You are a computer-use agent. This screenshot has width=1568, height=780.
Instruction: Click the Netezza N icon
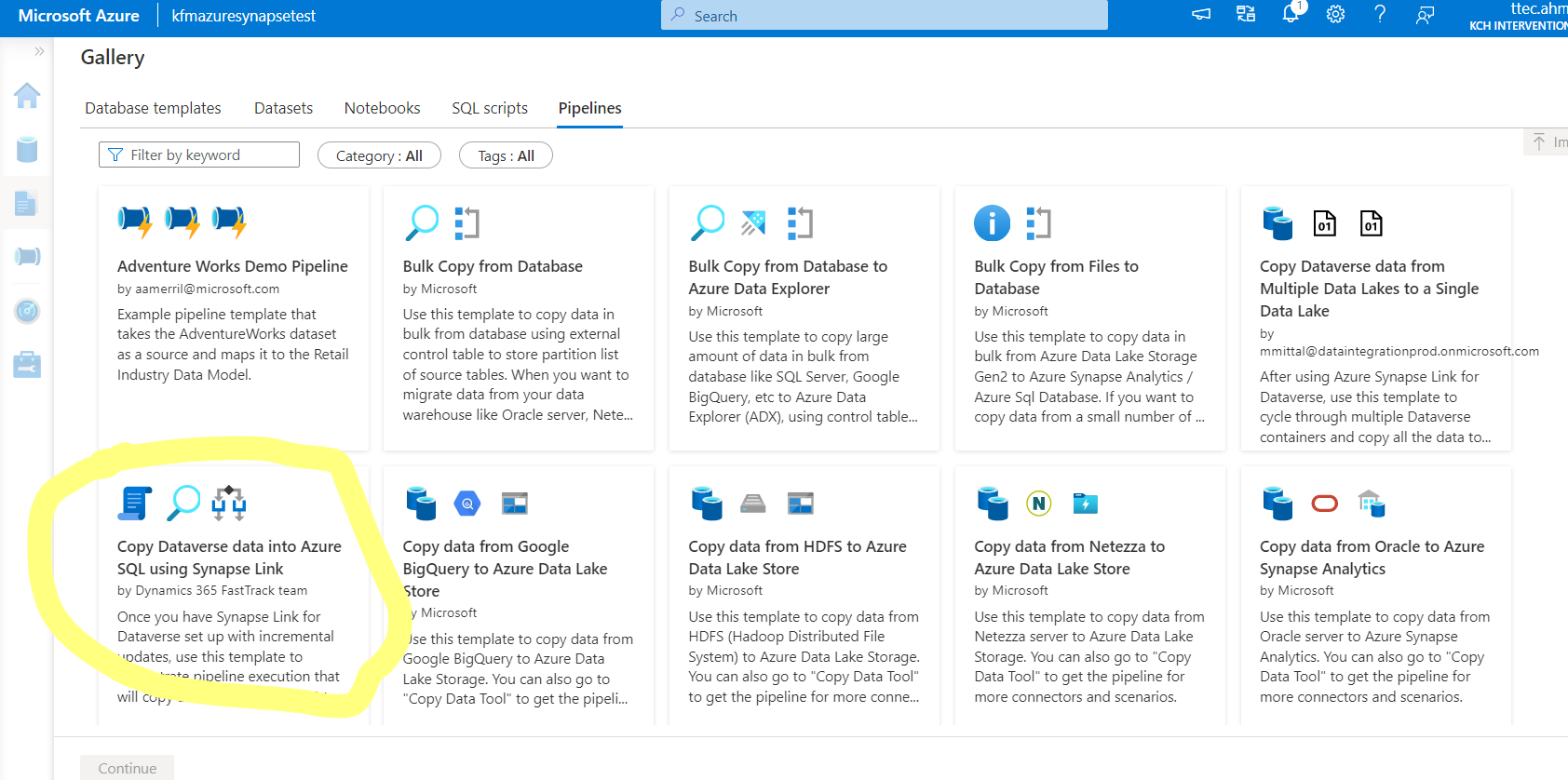coord(1038,504)
